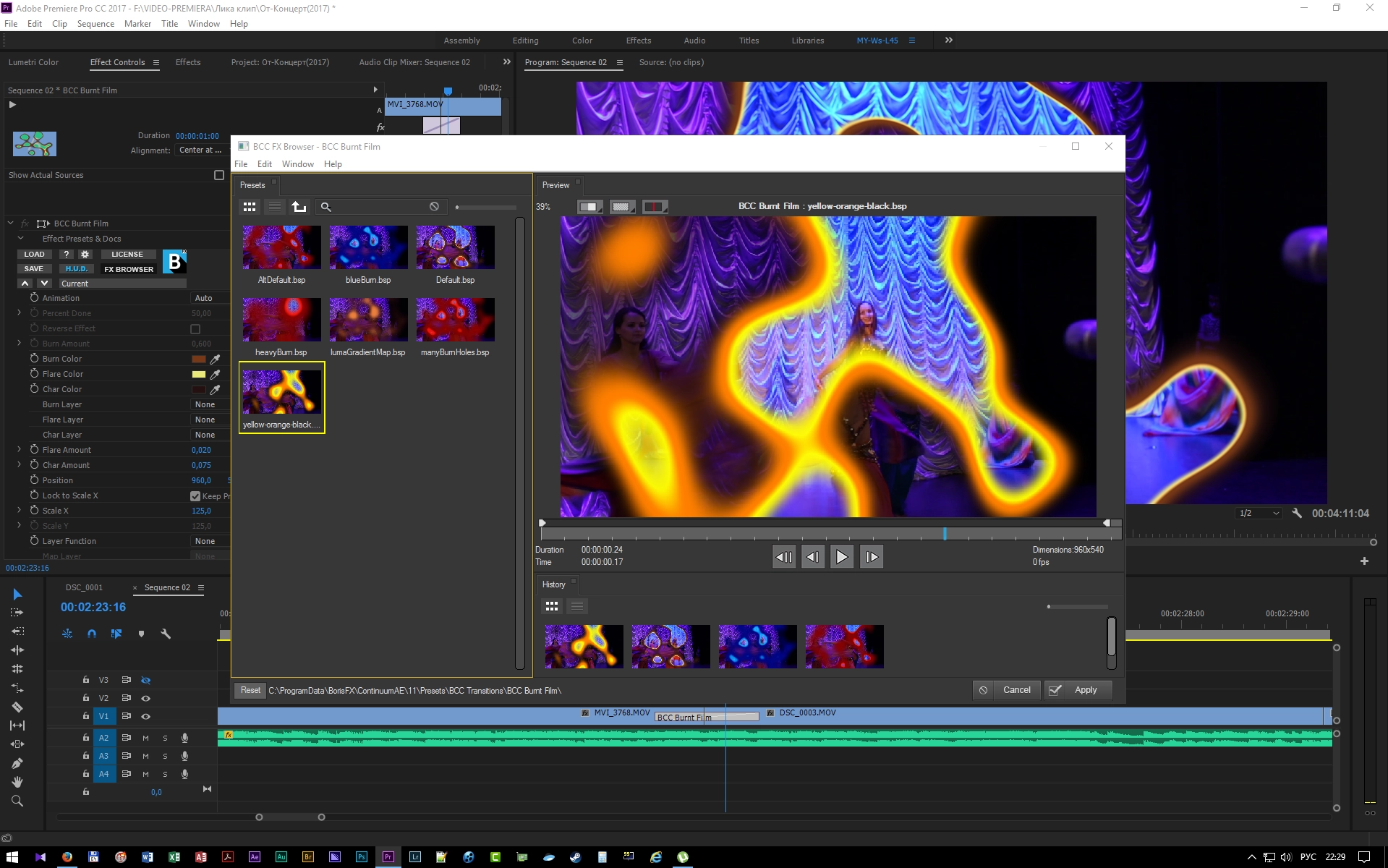Screen dimensions: 1388x868
Task: Open Window menu in FX Browser
Action: pyautogui.click(x=297, y=164)
